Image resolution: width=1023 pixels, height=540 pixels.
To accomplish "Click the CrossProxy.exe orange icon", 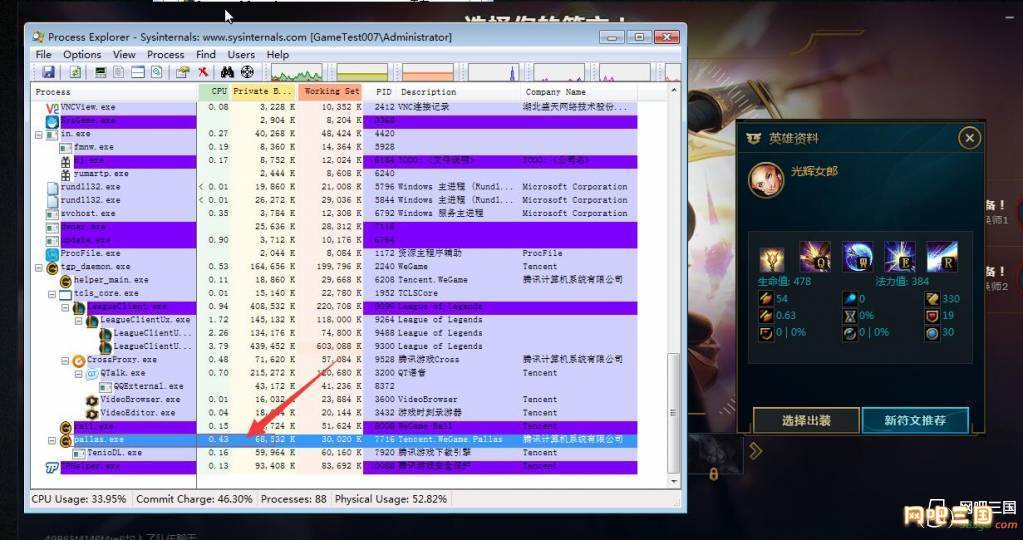I will pos(79,360).
